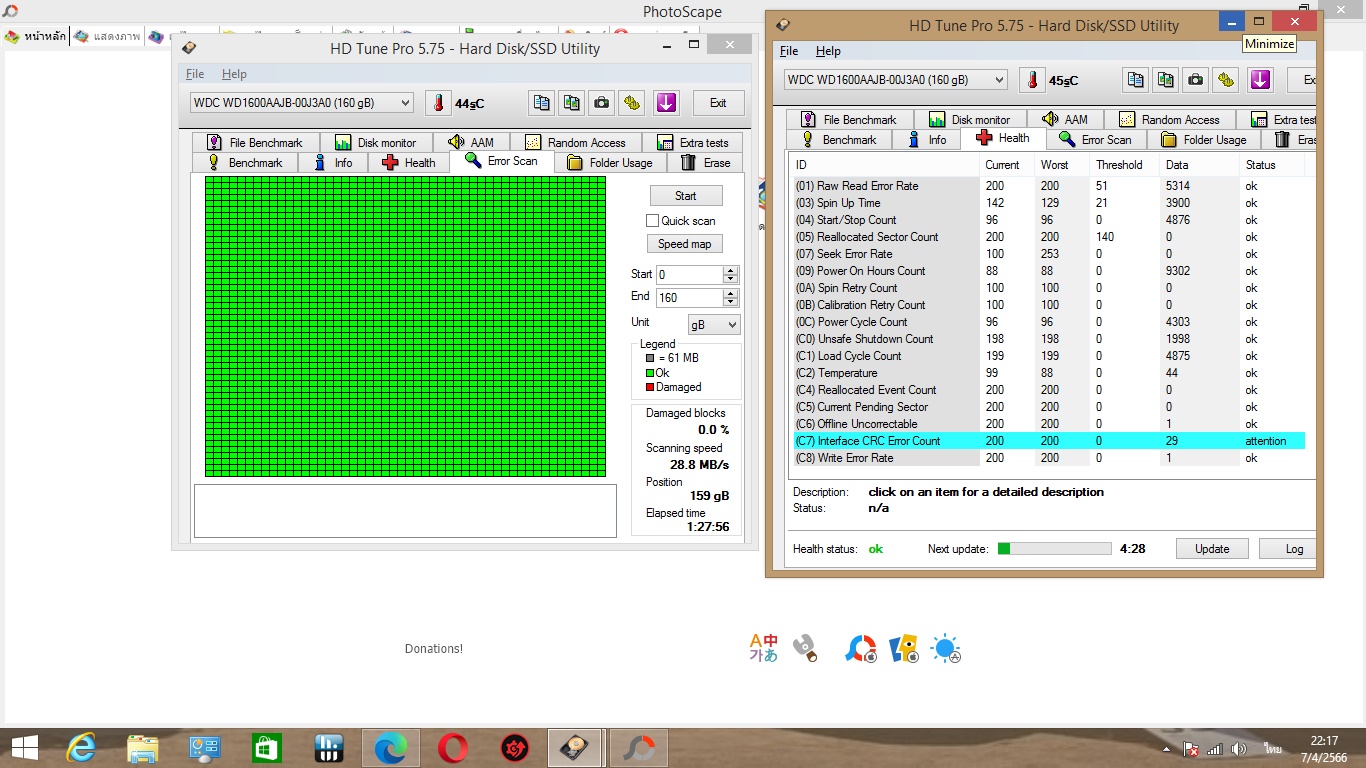Open Help menu in left HD Tune window
This screenshot has height=768, width=1366.
click(x=234, y=74)
